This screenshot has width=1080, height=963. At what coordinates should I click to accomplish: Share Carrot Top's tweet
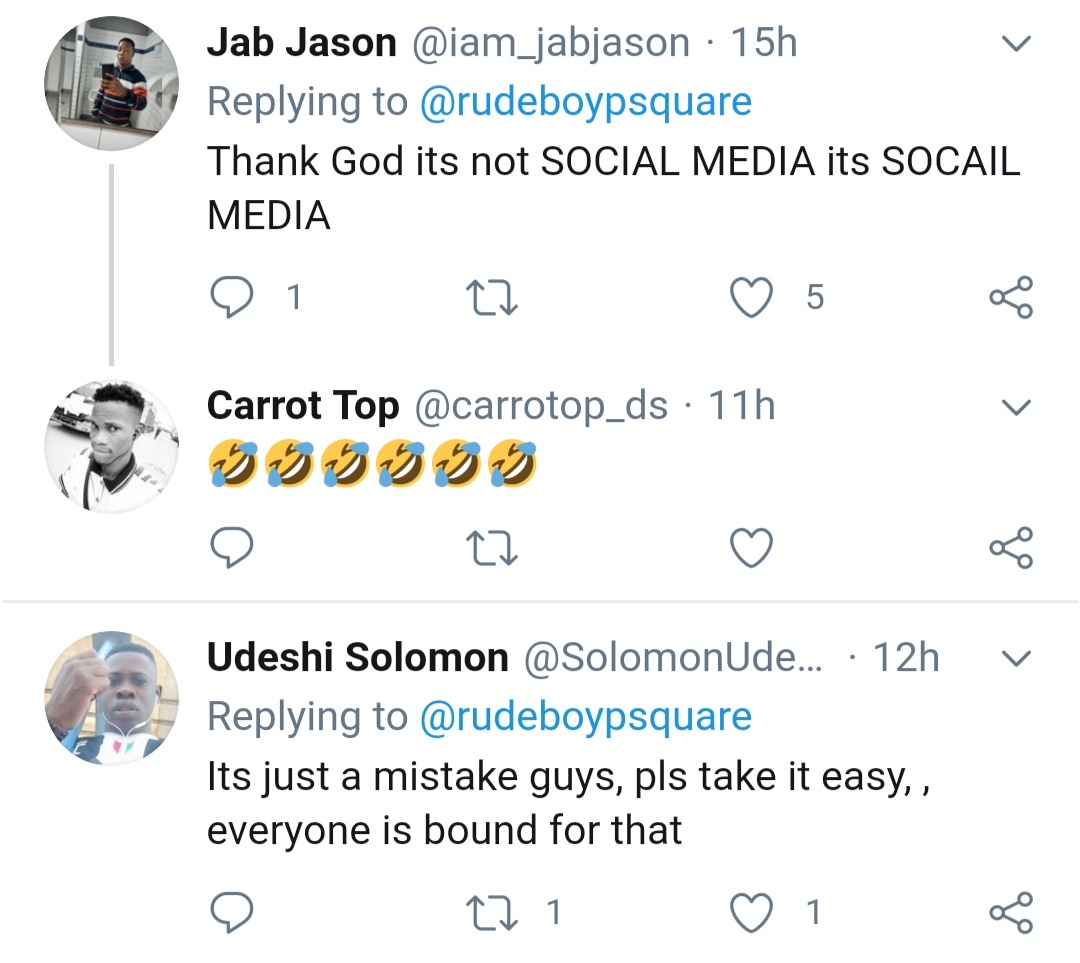[1010, 548]
